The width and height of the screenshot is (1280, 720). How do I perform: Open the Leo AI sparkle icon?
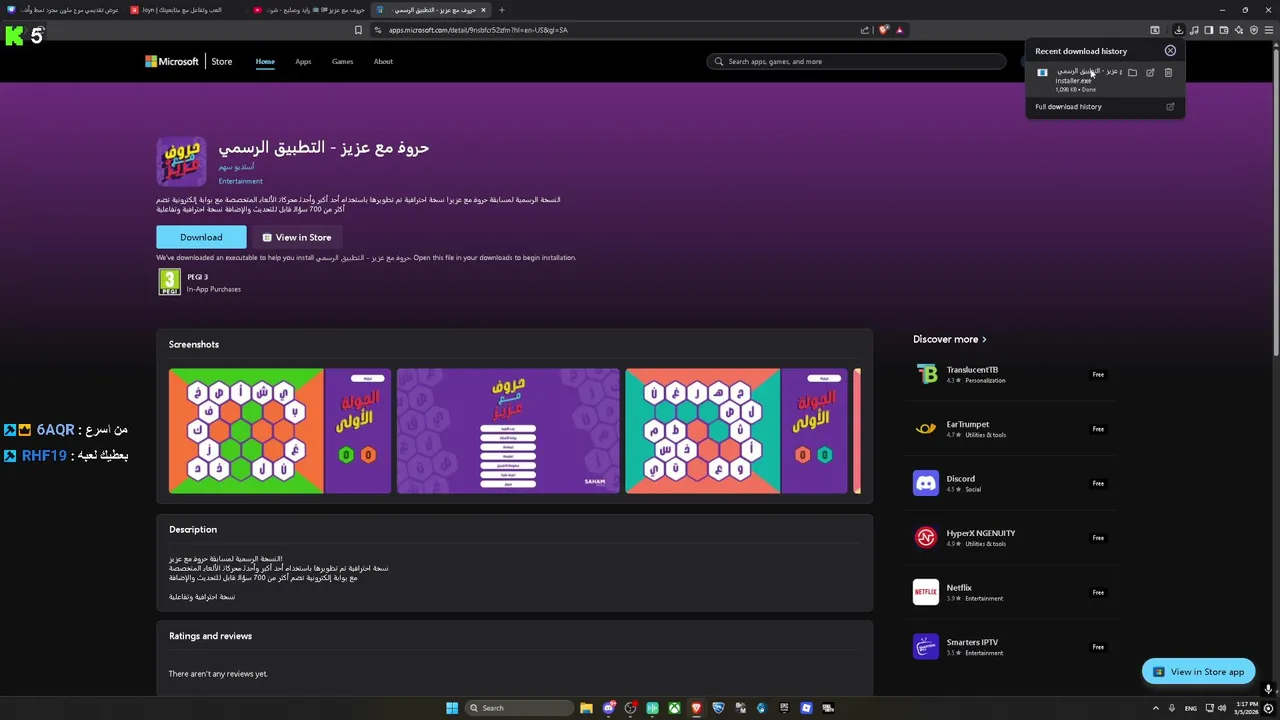point(1239,30)
